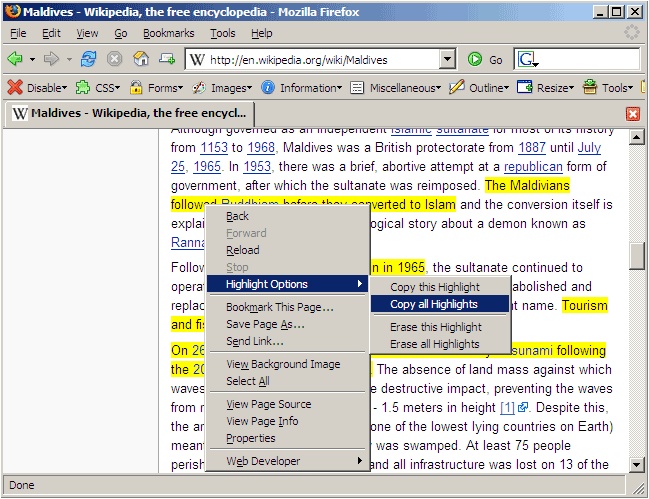Open the Bookmarks menu
Viewport: 649px width, 499px height.
pos(168,33)
